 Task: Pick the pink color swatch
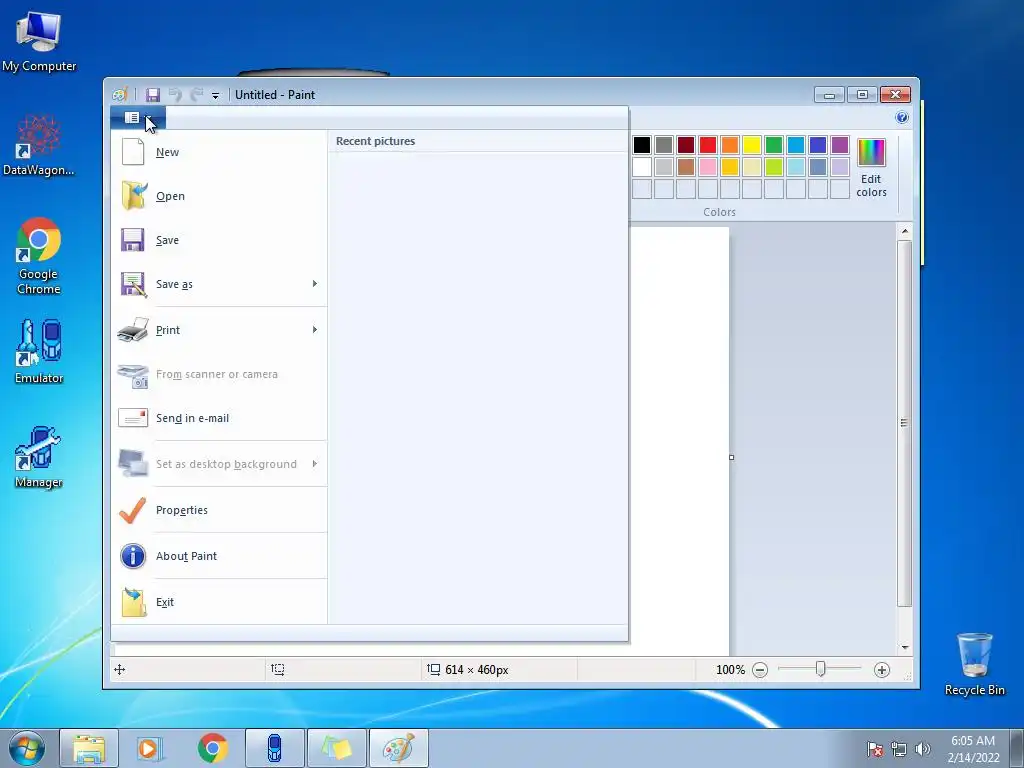708,167
